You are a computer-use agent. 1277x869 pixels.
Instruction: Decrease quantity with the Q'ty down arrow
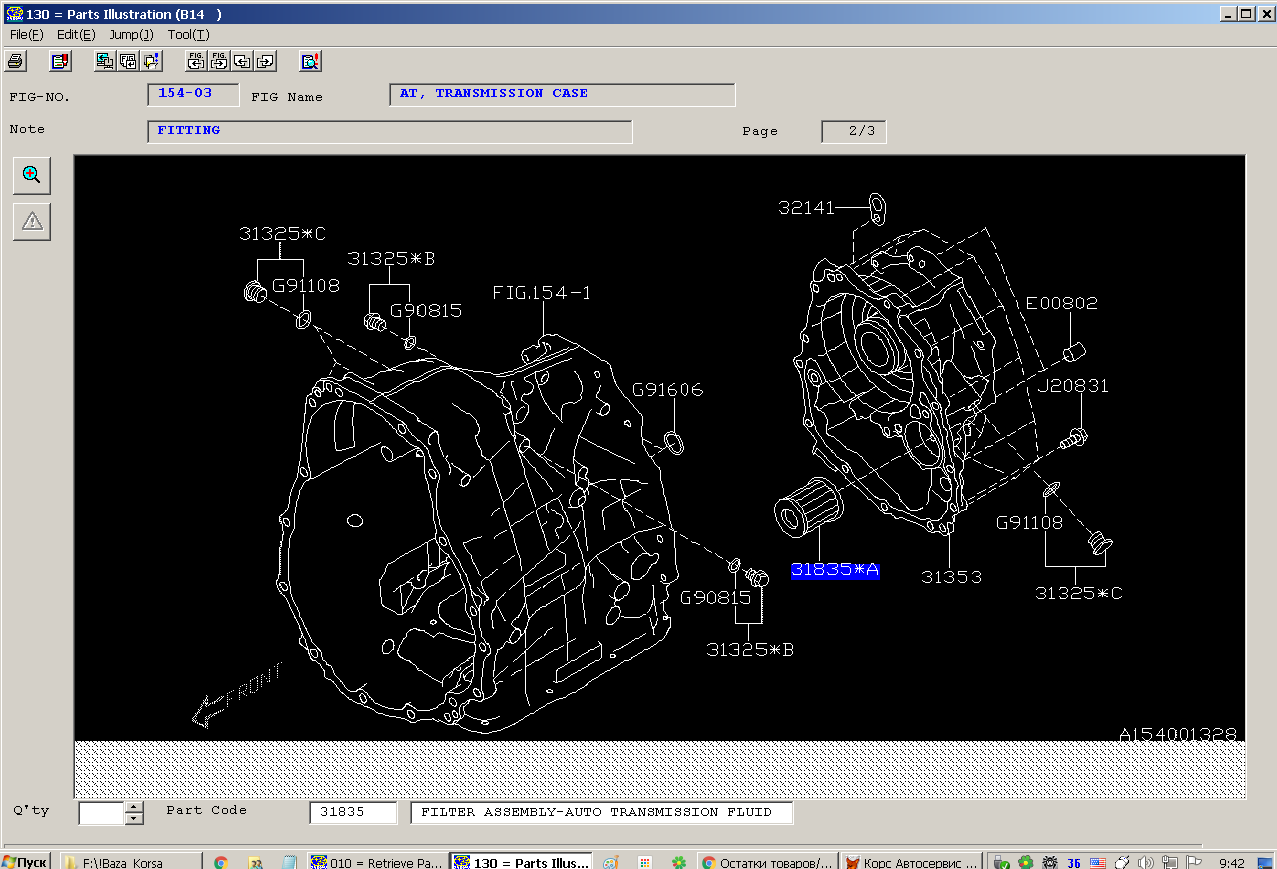pyautogui.click(x=134, y=819)
